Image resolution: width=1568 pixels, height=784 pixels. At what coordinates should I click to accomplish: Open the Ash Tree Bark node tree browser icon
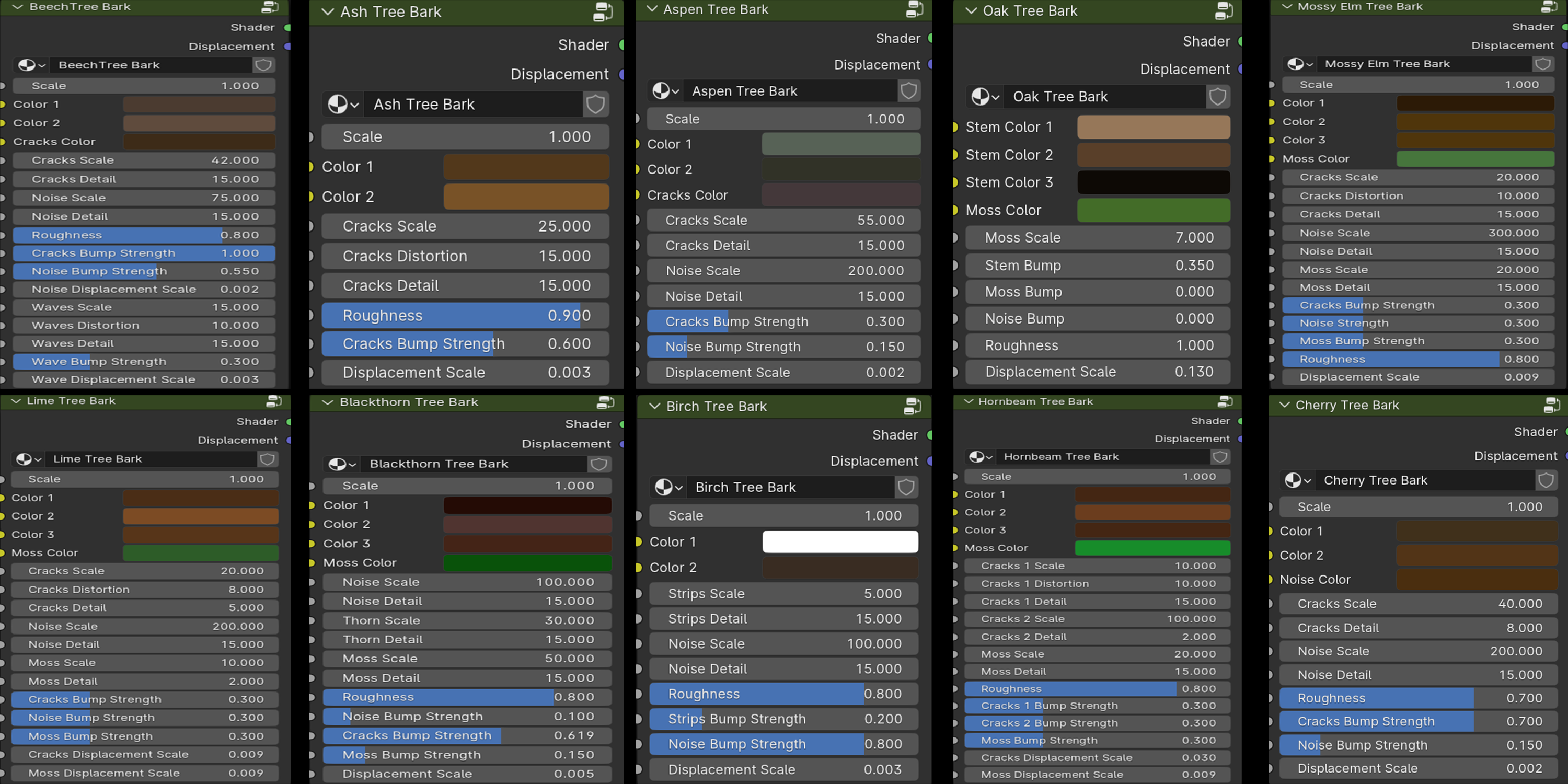click(x=343, y=104)
